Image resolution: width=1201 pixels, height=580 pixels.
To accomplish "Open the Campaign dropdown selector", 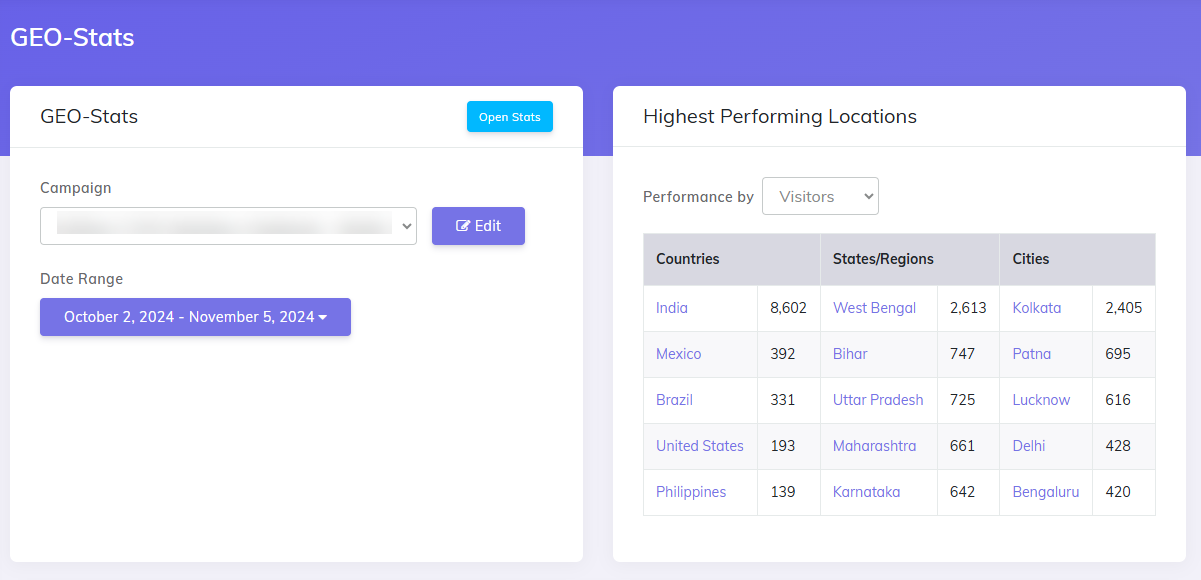I will point(228,226).
